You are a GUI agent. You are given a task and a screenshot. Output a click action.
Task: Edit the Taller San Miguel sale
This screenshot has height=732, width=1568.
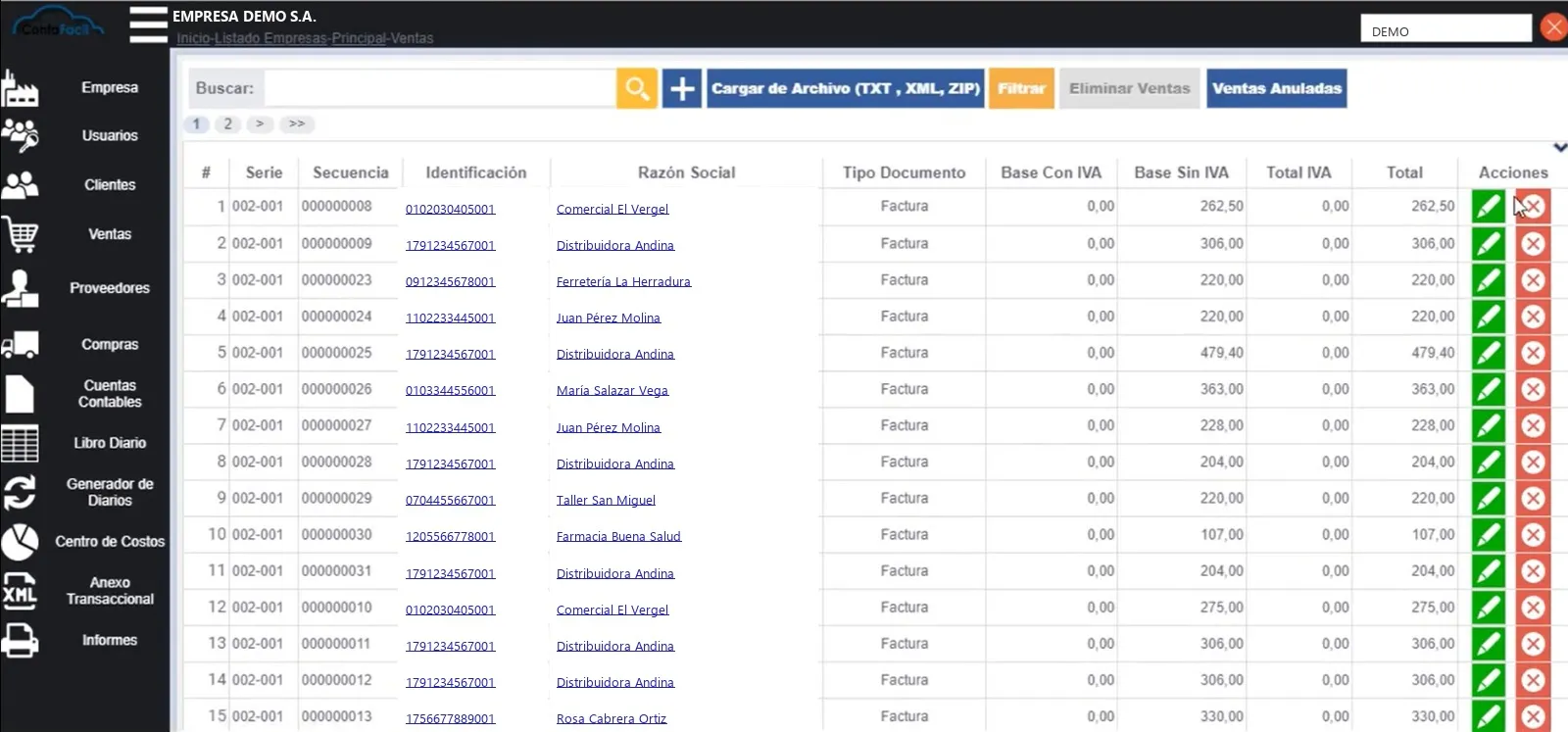pos(1489,498)
